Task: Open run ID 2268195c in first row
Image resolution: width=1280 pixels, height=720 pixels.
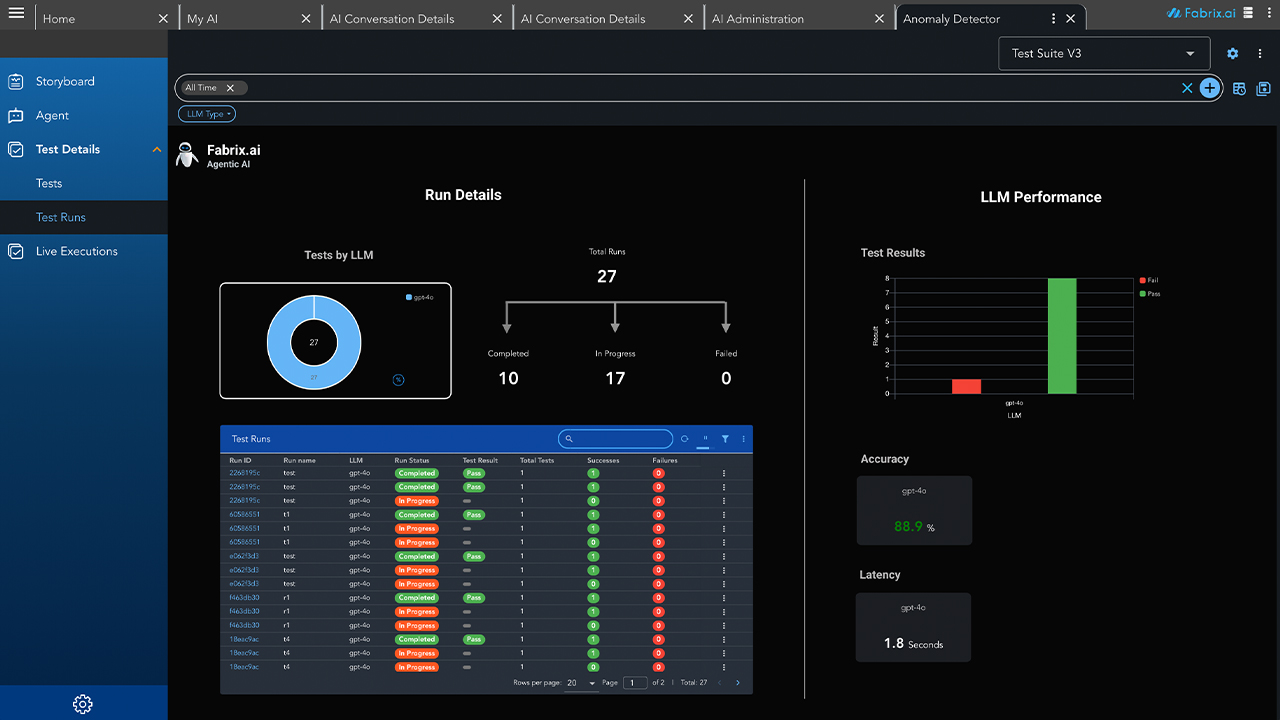Action: point(244,473)
